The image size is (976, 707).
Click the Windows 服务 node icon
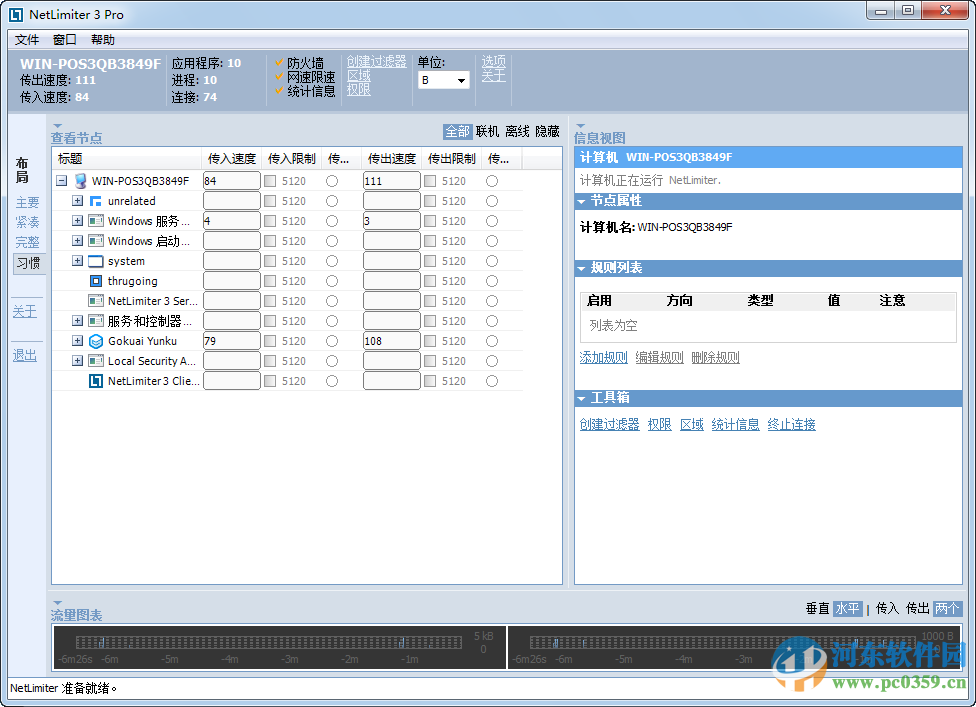96,220
